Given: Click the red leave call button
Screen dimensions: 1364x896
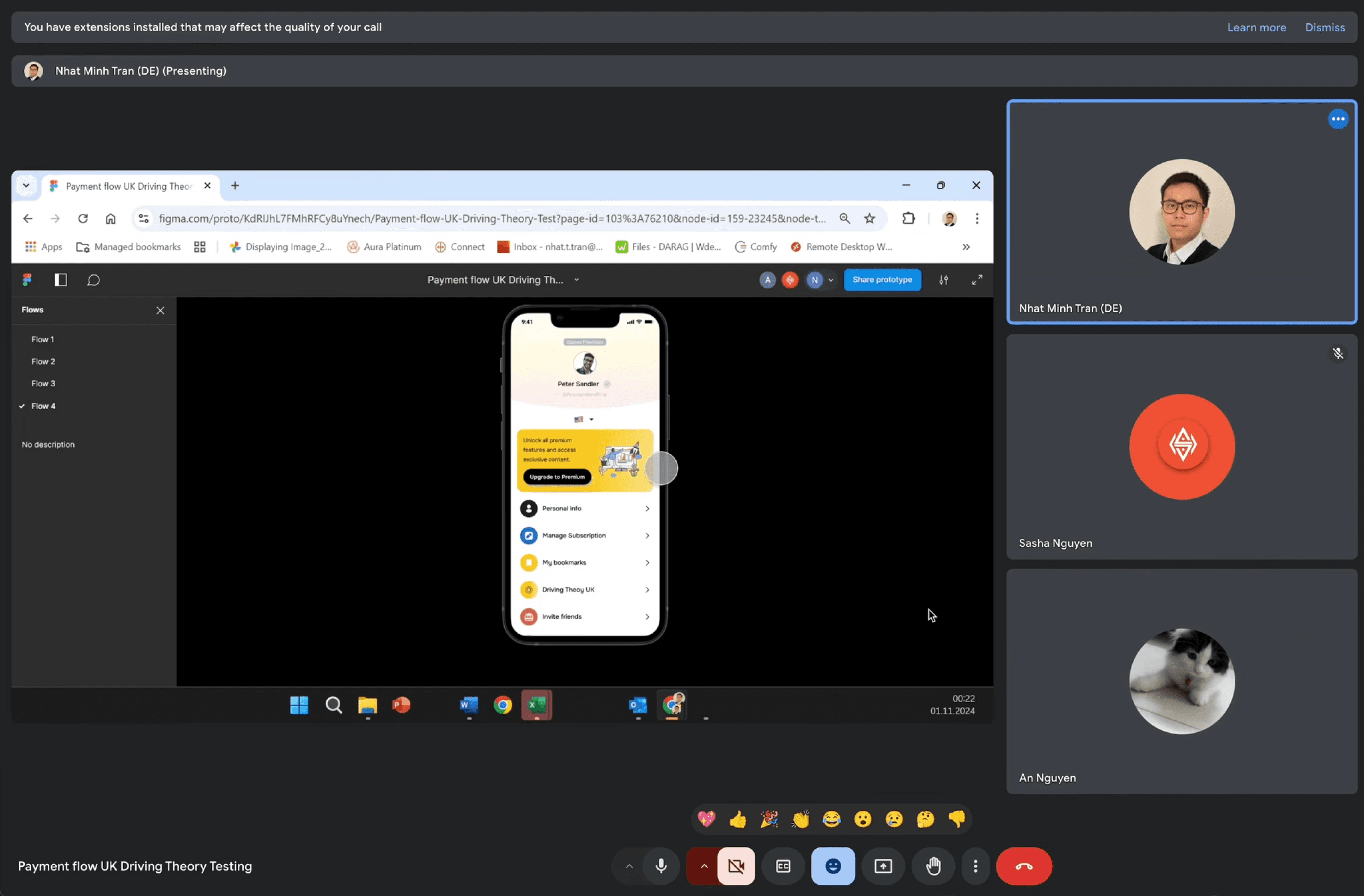Looking at the screenshot, I should coord(1024,866).
